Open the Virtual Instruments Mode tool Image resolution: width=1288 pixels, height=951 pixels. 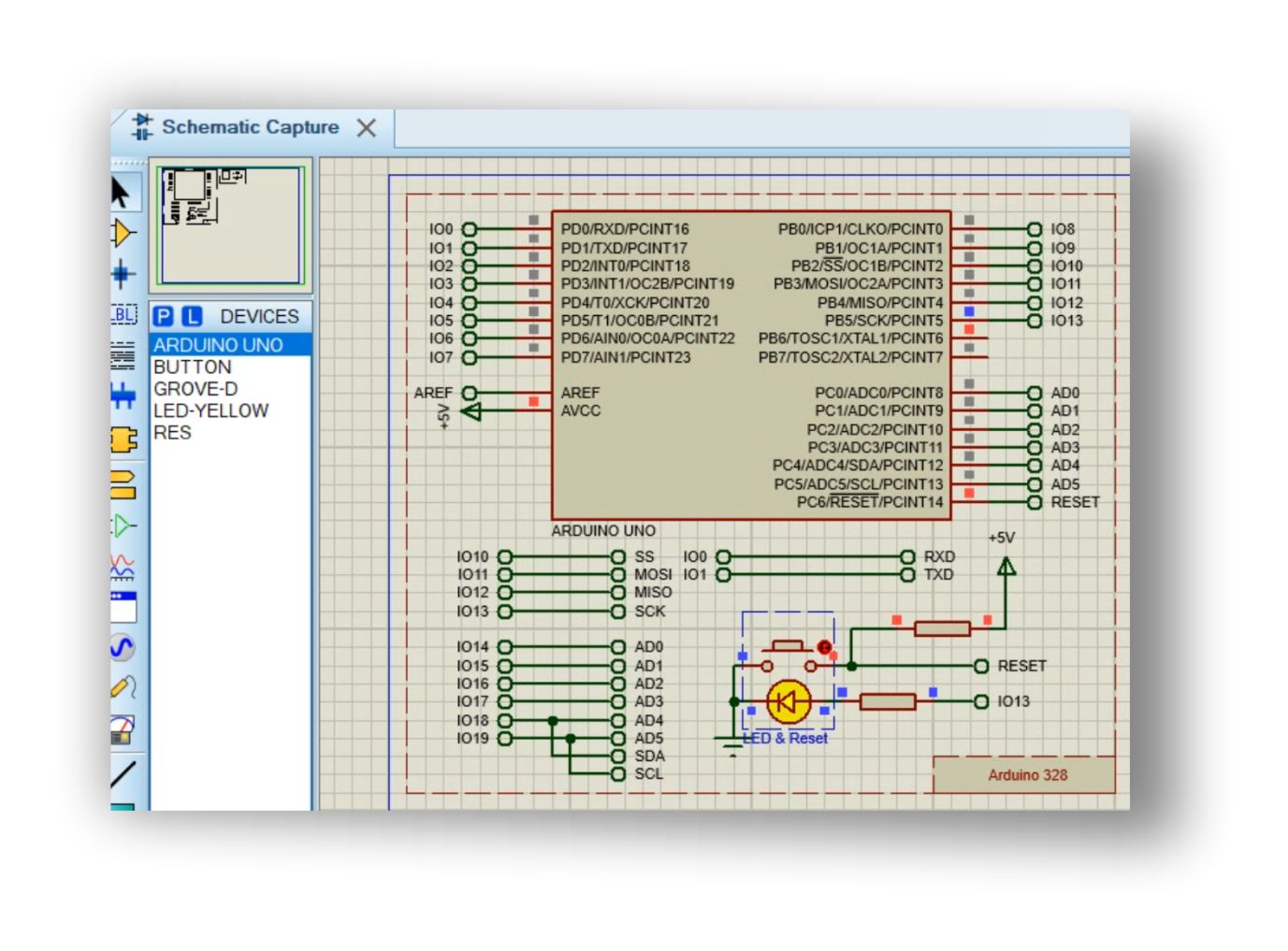point(123,729)
